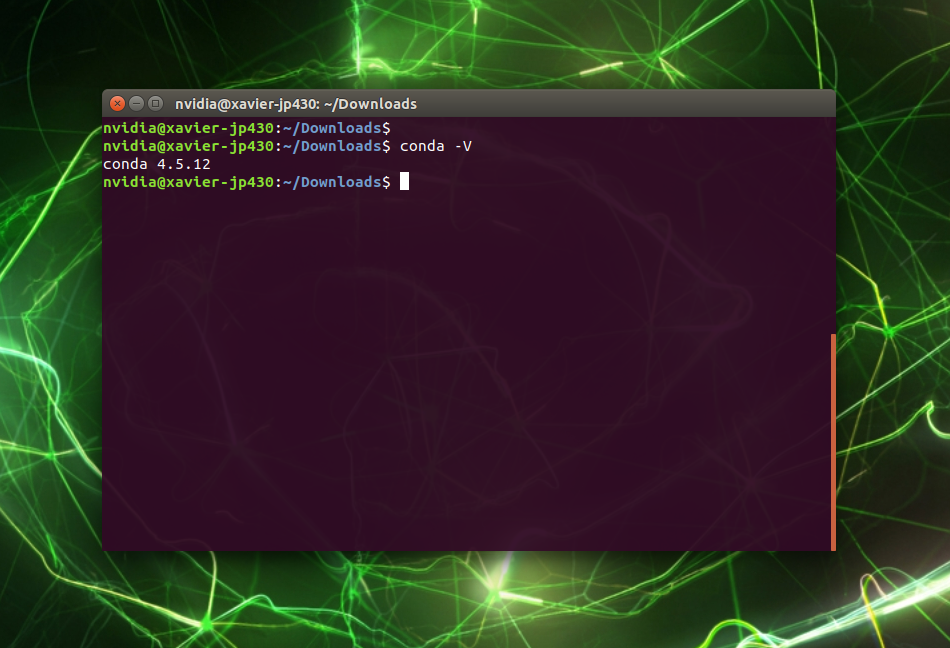This screenshot has height=648, width=950.
Task: Maximize the terminal window
Action: point(156,104)
